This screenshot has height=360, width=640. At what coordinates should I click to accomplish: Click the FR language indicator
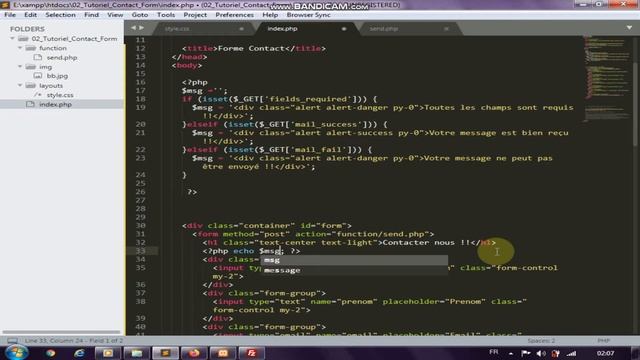click(493, 352)
